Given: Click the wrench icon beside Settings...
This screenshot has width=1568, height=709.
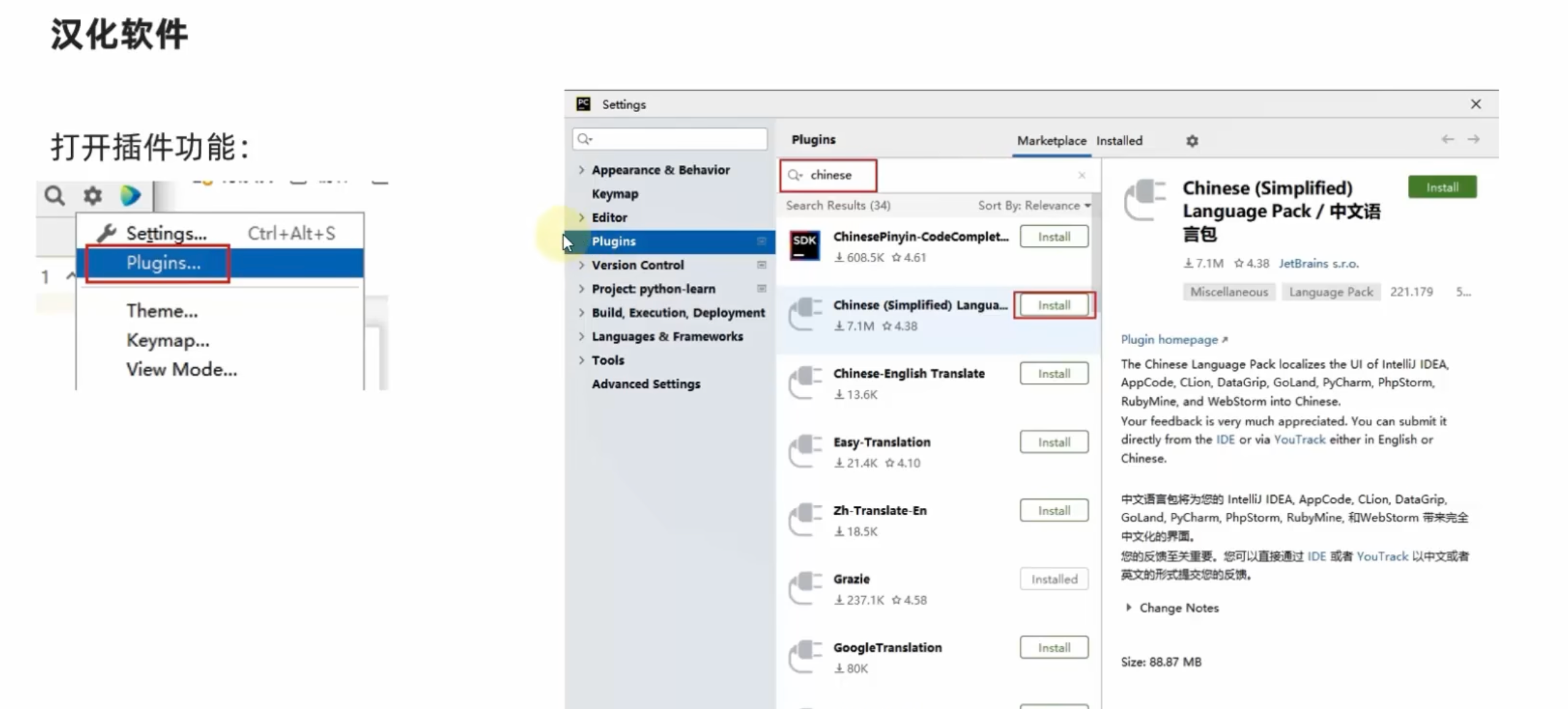Looking at the screenshot, I should pos(106,233).
